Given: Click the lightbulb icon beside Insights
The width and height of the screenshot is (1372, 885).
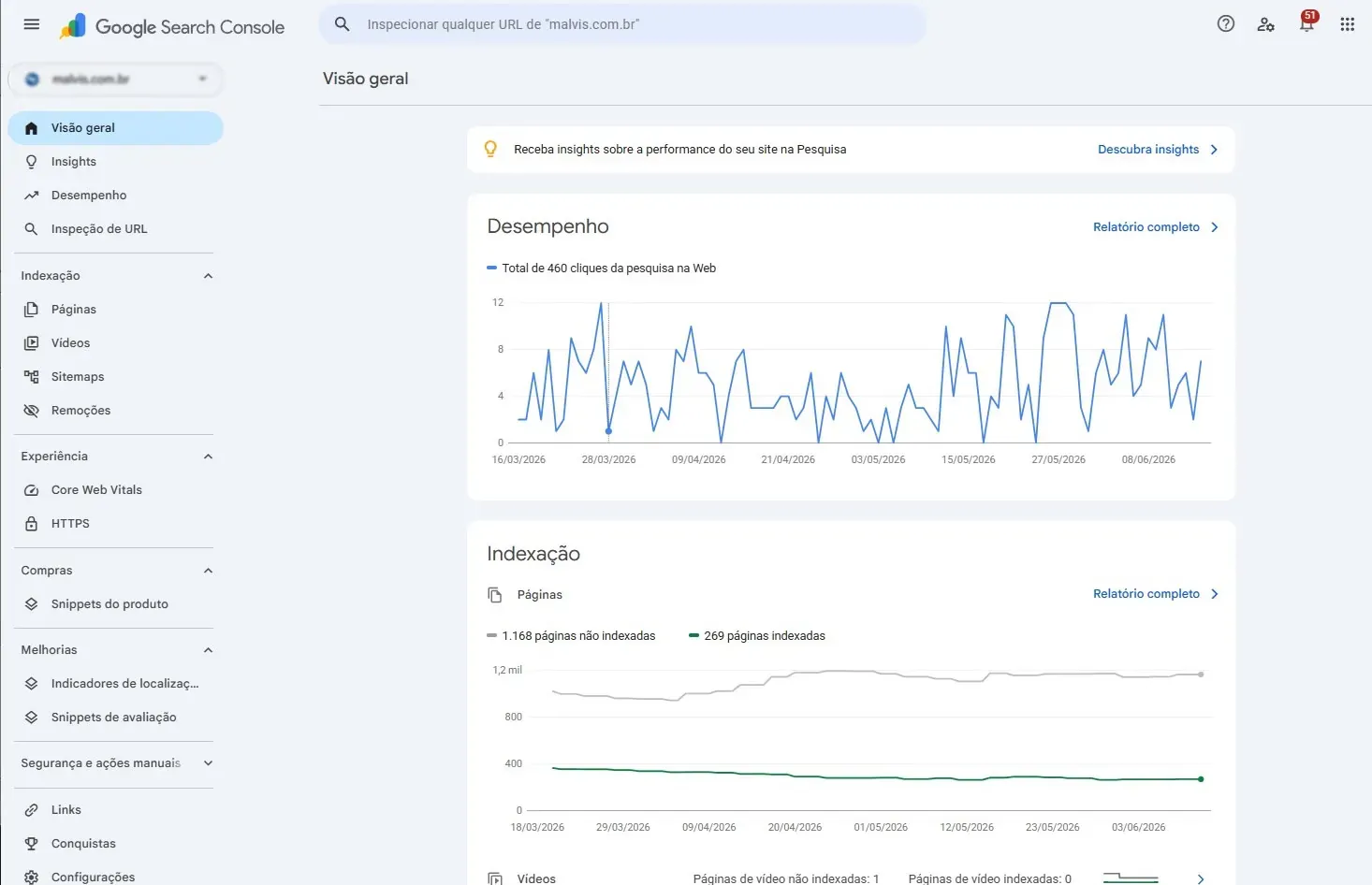Looking at the screenshot, I should pos(31,162).
